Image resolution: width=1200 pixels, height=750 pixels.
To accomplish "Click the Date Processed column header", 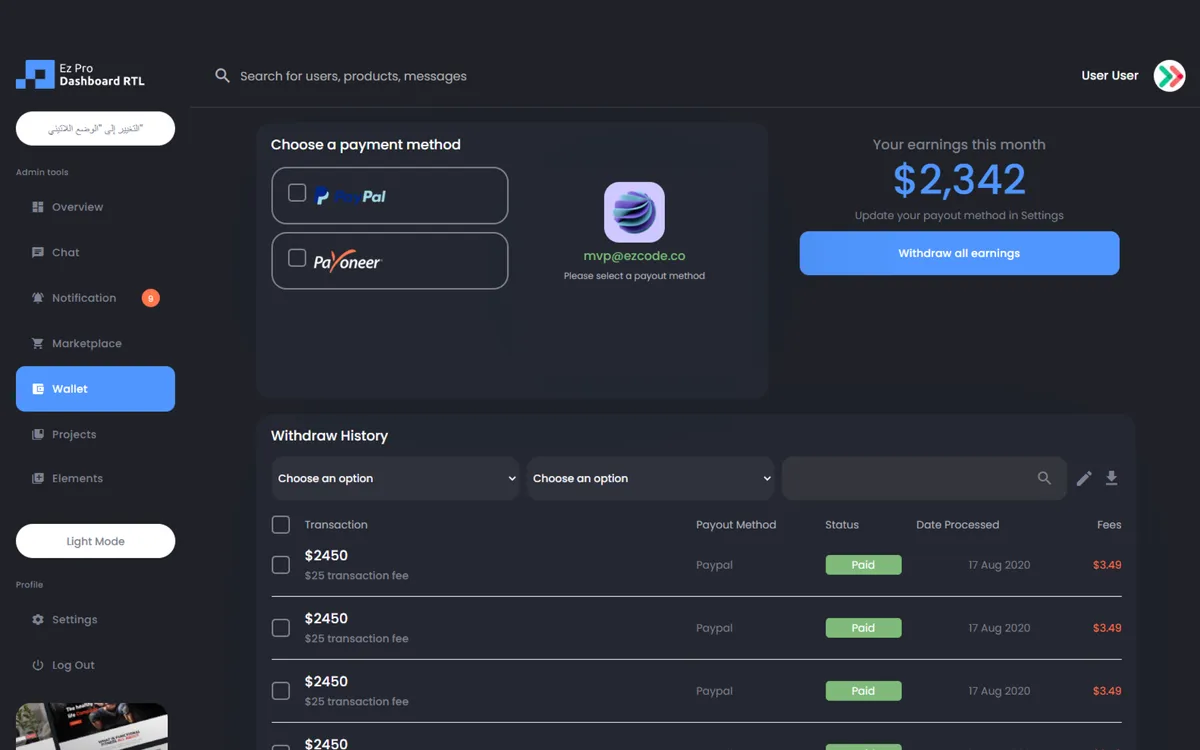I will (x=957, y=525).
